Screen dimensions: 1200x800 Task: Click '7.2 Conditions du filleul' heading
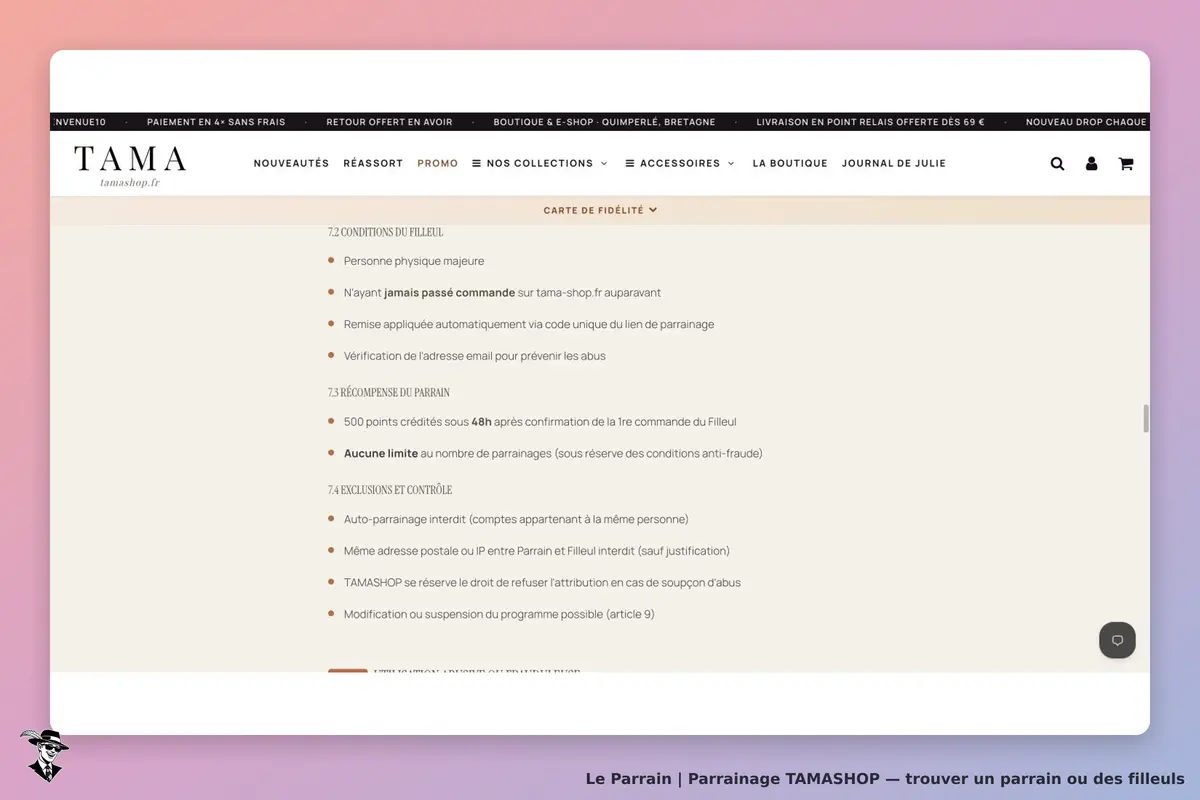[385, 232]
